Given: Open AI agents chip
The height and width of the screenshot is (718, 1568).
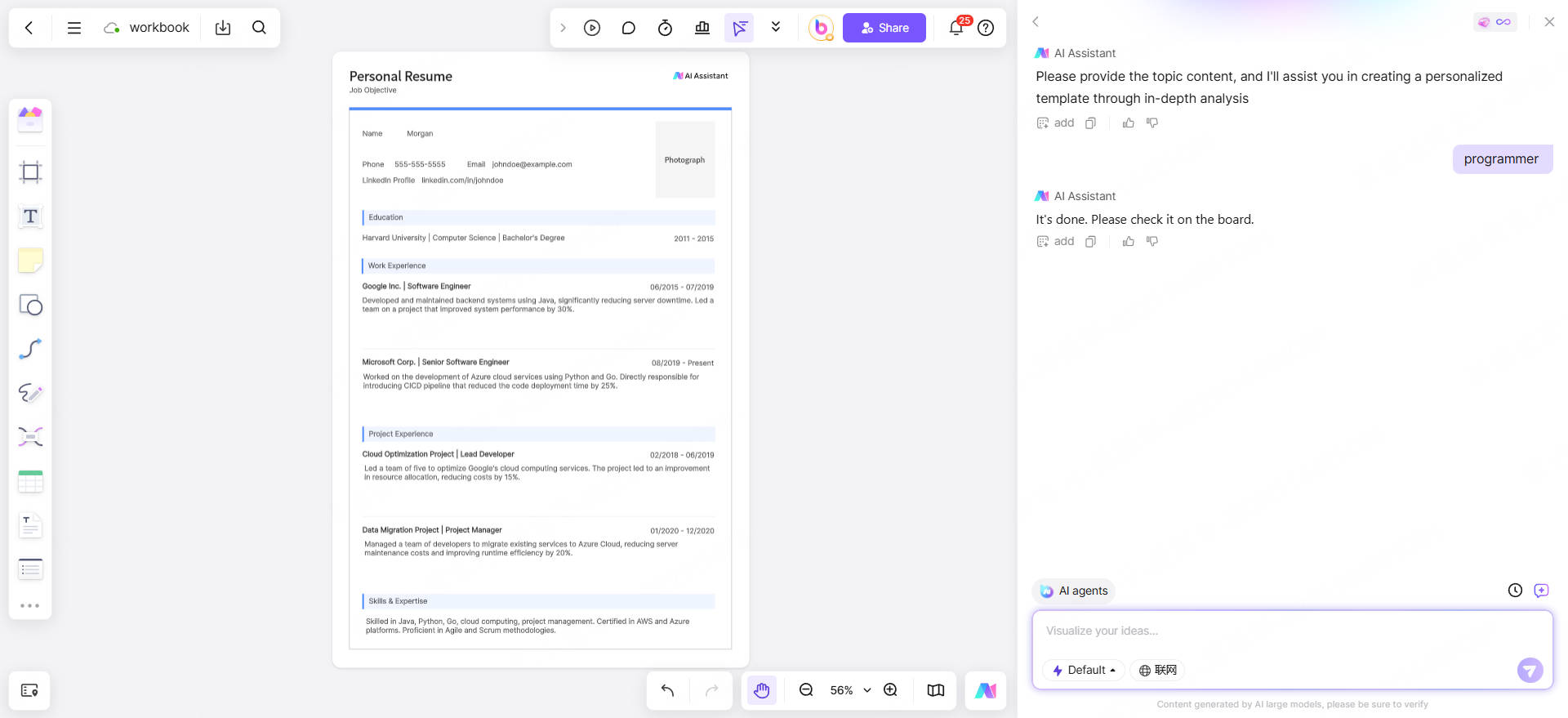Looking at the screenshot, I should coord(1074,591).
